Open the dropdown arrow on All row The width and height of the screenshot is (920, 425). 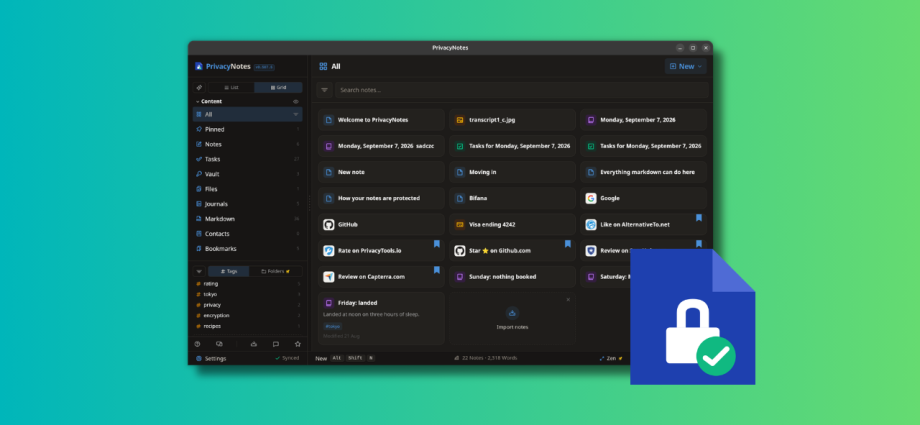[296, 114]
